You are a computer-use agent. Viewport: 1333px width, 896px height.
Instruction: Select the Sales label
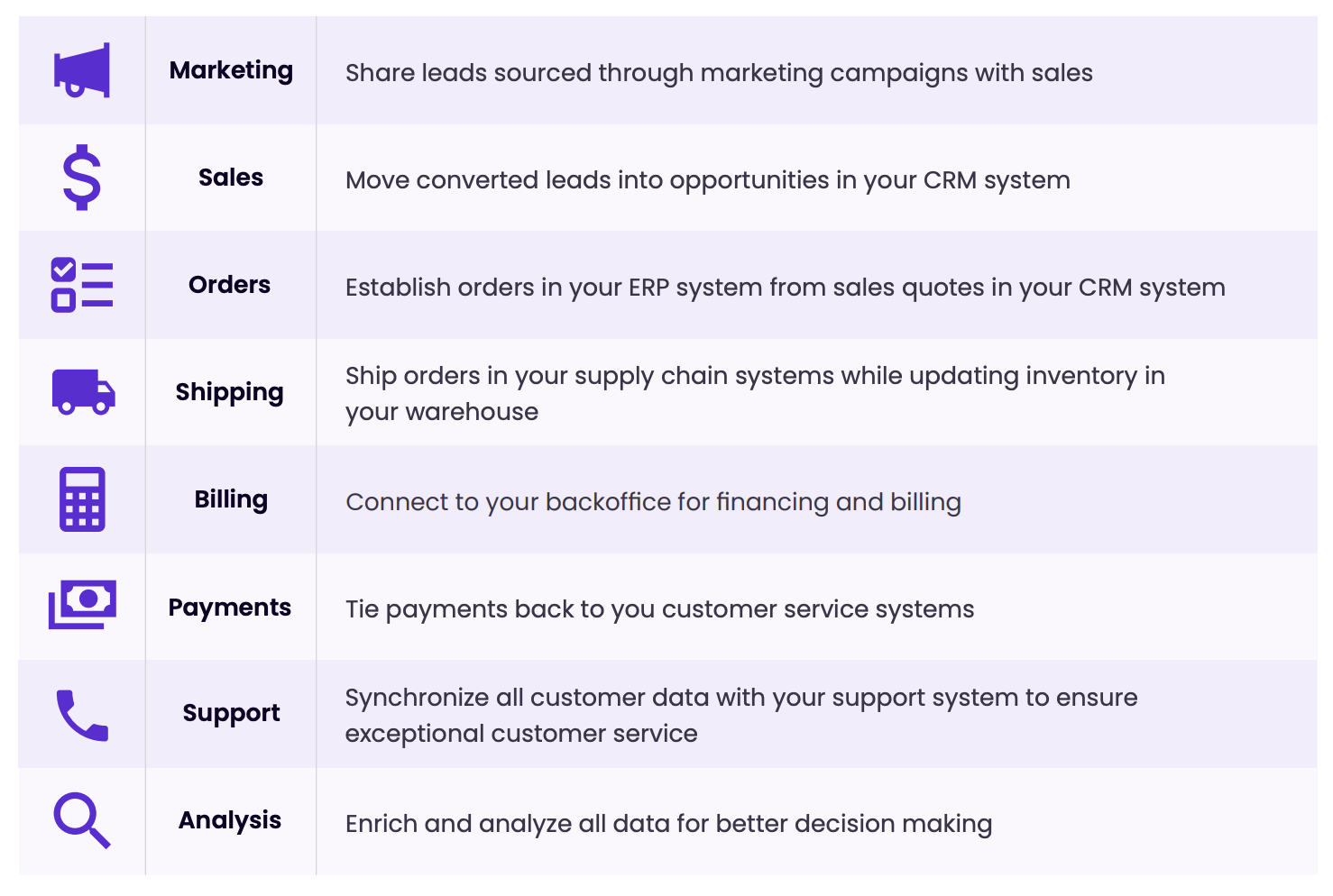pyautogui.click(x=231, y=178)
